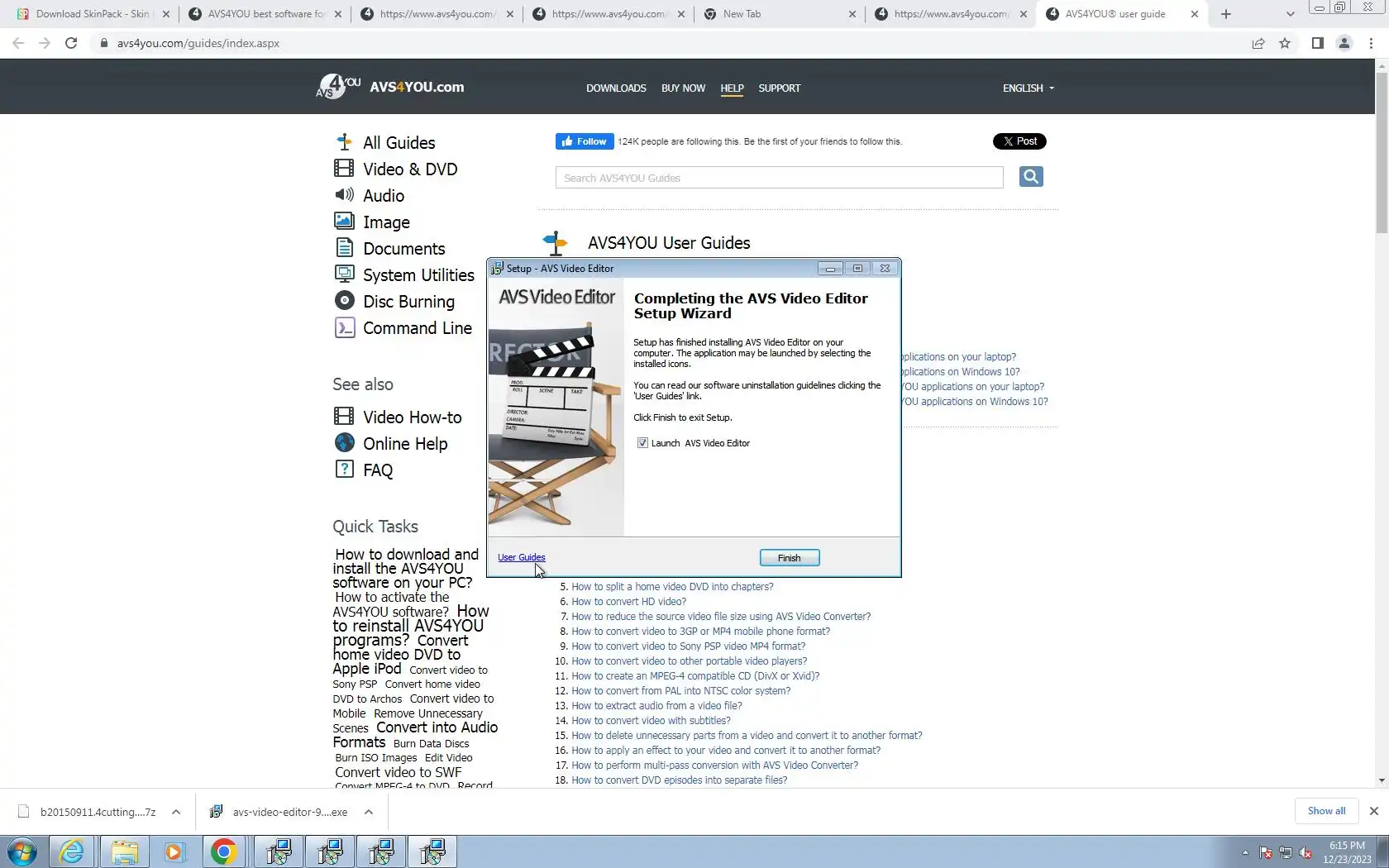This screenshot has height=868, width=1389.
Task: Click the Audio speaker icon in sidebar
Action: tap(344, 195)
